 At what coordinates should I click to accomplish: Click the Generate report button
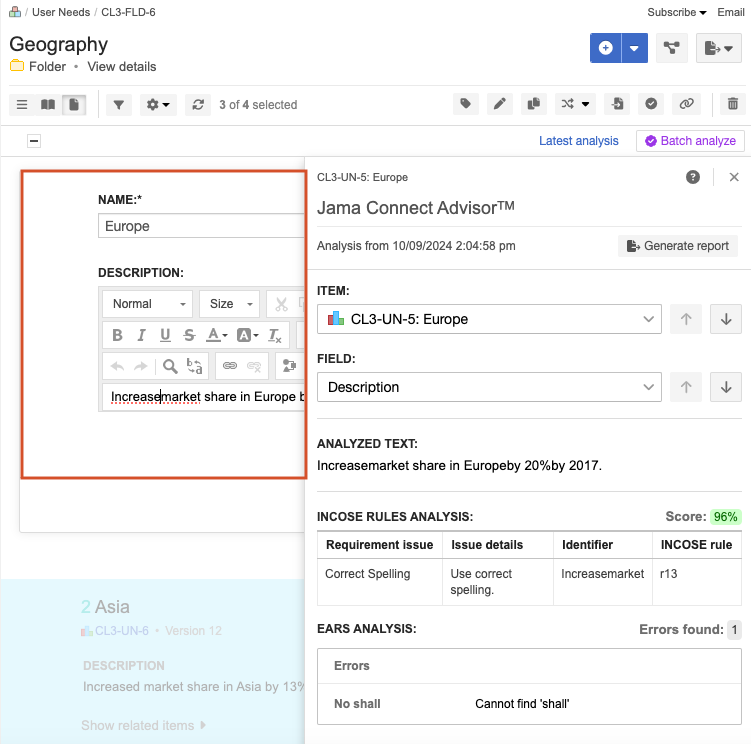pos(678,246)
